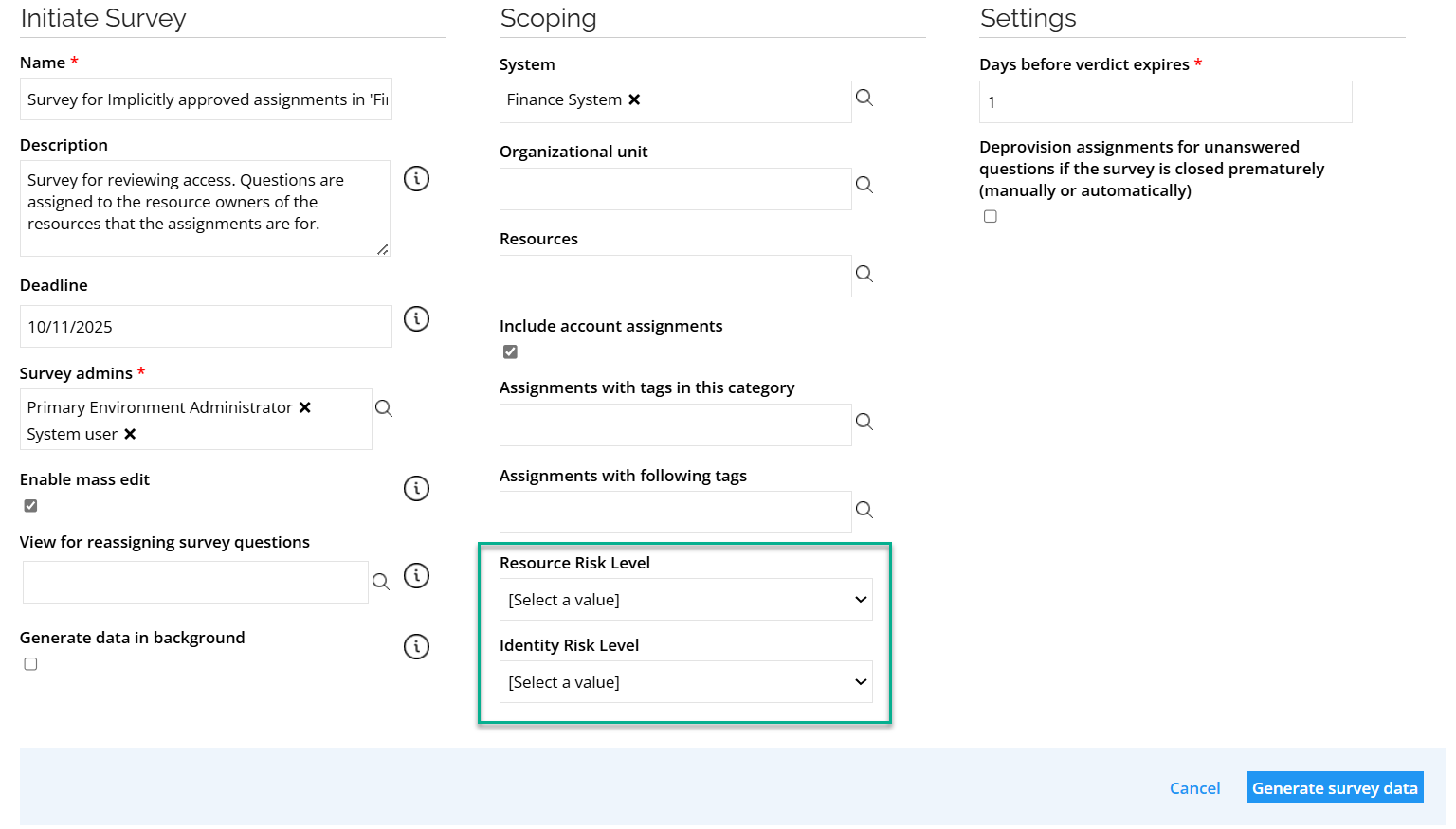
Task: Click the Cancel link
Action: 1194,788
